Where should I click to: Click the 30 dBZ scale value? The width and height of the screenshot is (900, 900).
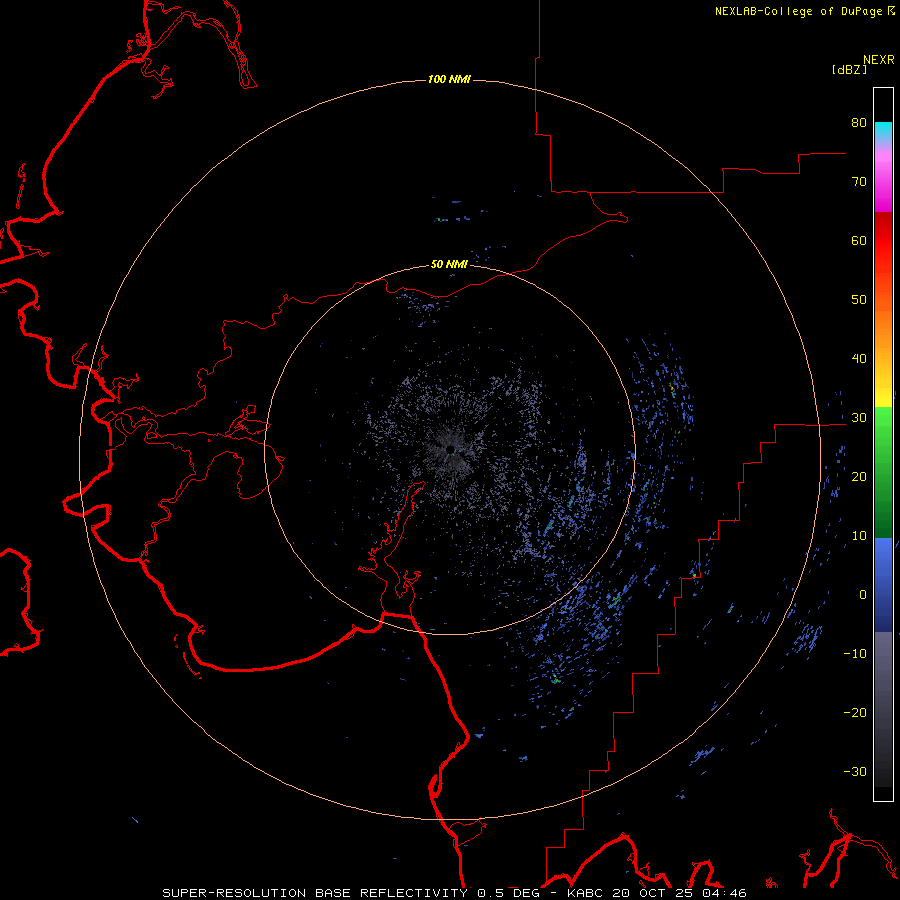pos(859,417)
